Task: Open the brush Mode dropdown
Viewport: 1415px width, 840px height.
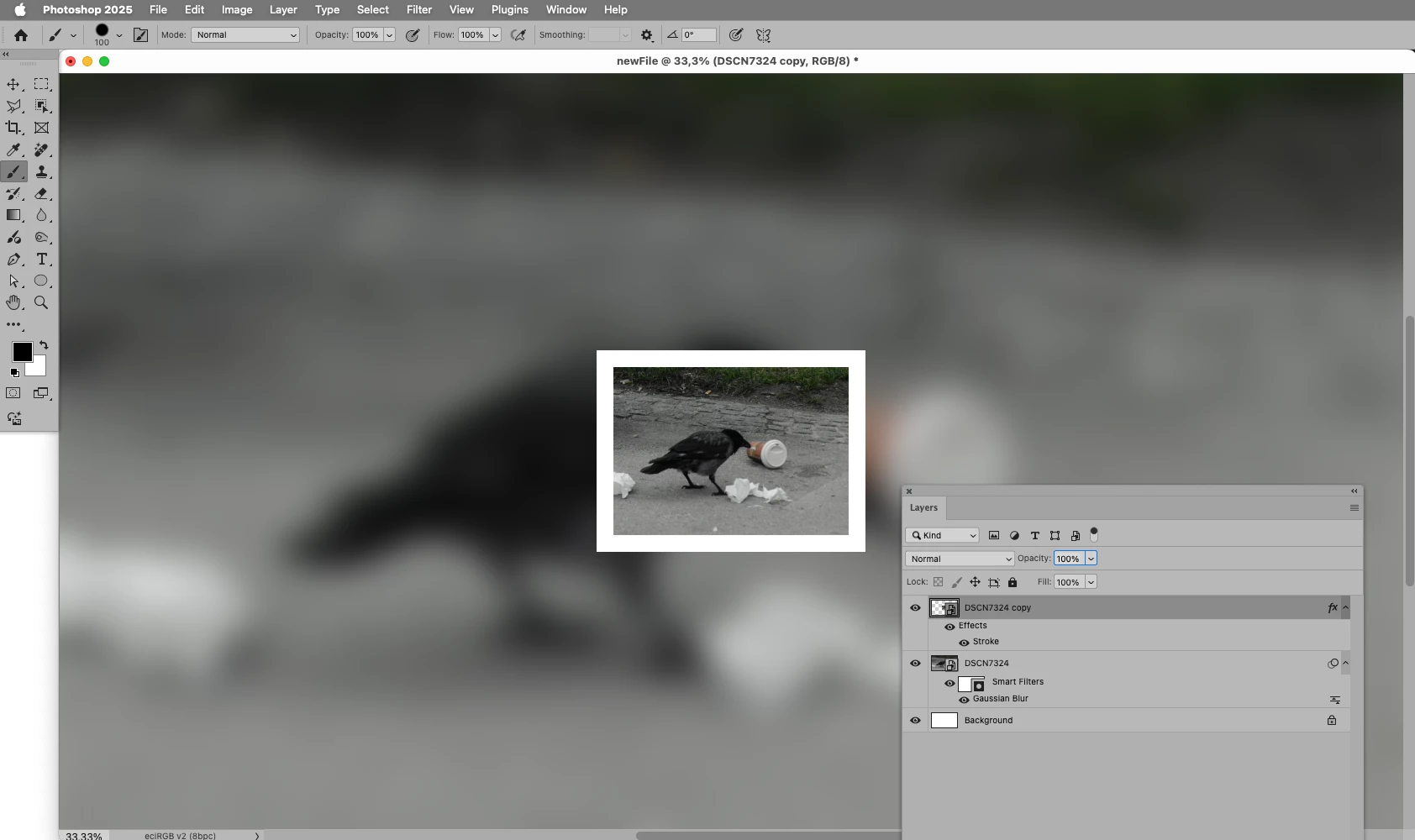Action: 245,34
